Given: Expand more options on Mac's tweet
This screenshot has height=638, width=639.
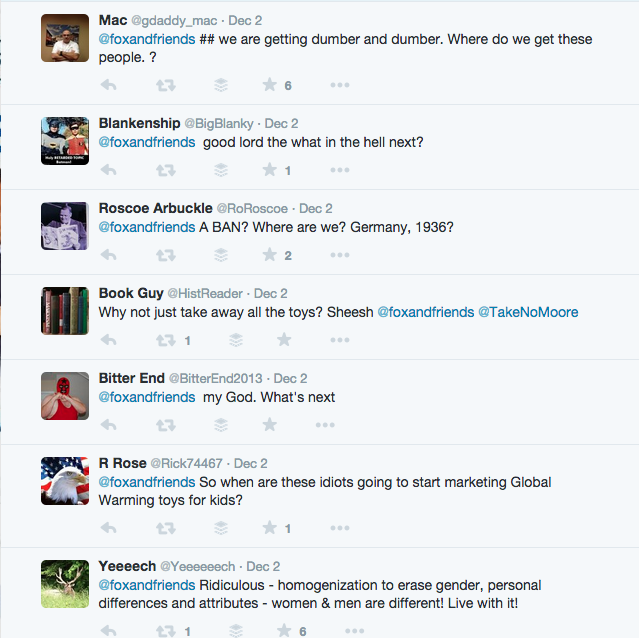Looking at the screenshot, I should 340,85.
